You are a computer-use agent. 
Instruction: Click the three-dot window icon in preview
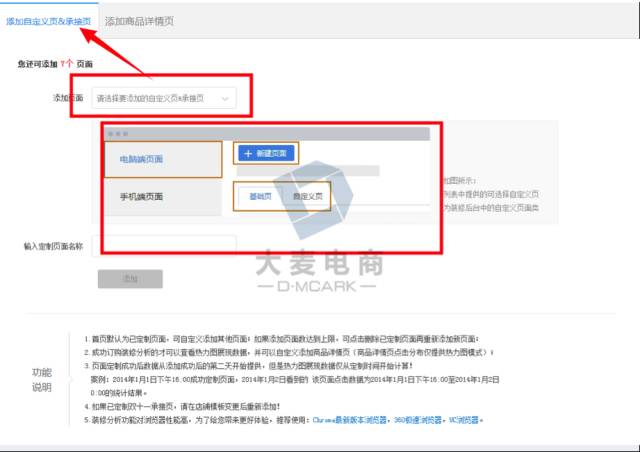(x=119, y=133)
